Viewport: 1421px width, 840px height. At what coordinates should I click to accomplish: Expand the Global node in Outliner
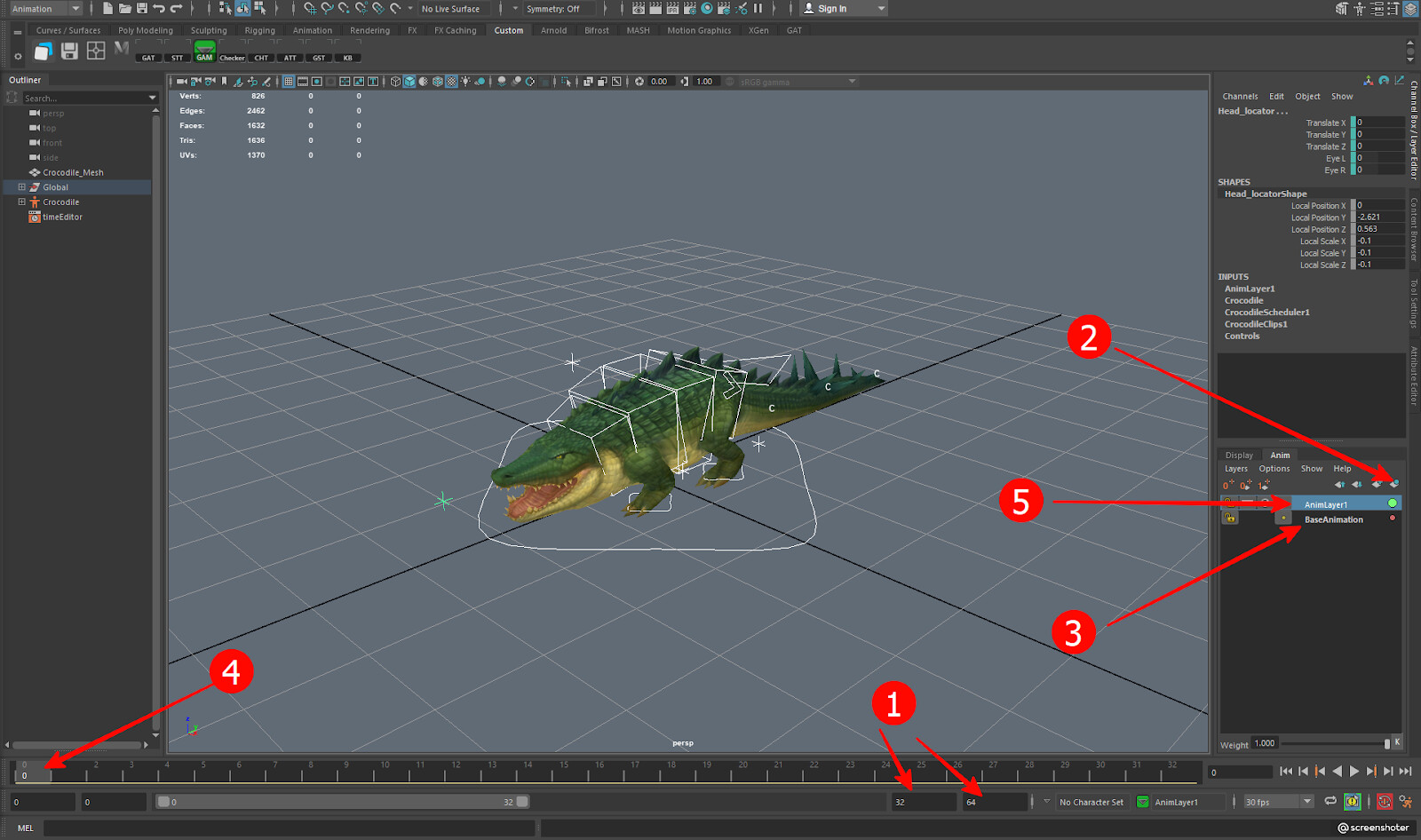click(22, 187)
